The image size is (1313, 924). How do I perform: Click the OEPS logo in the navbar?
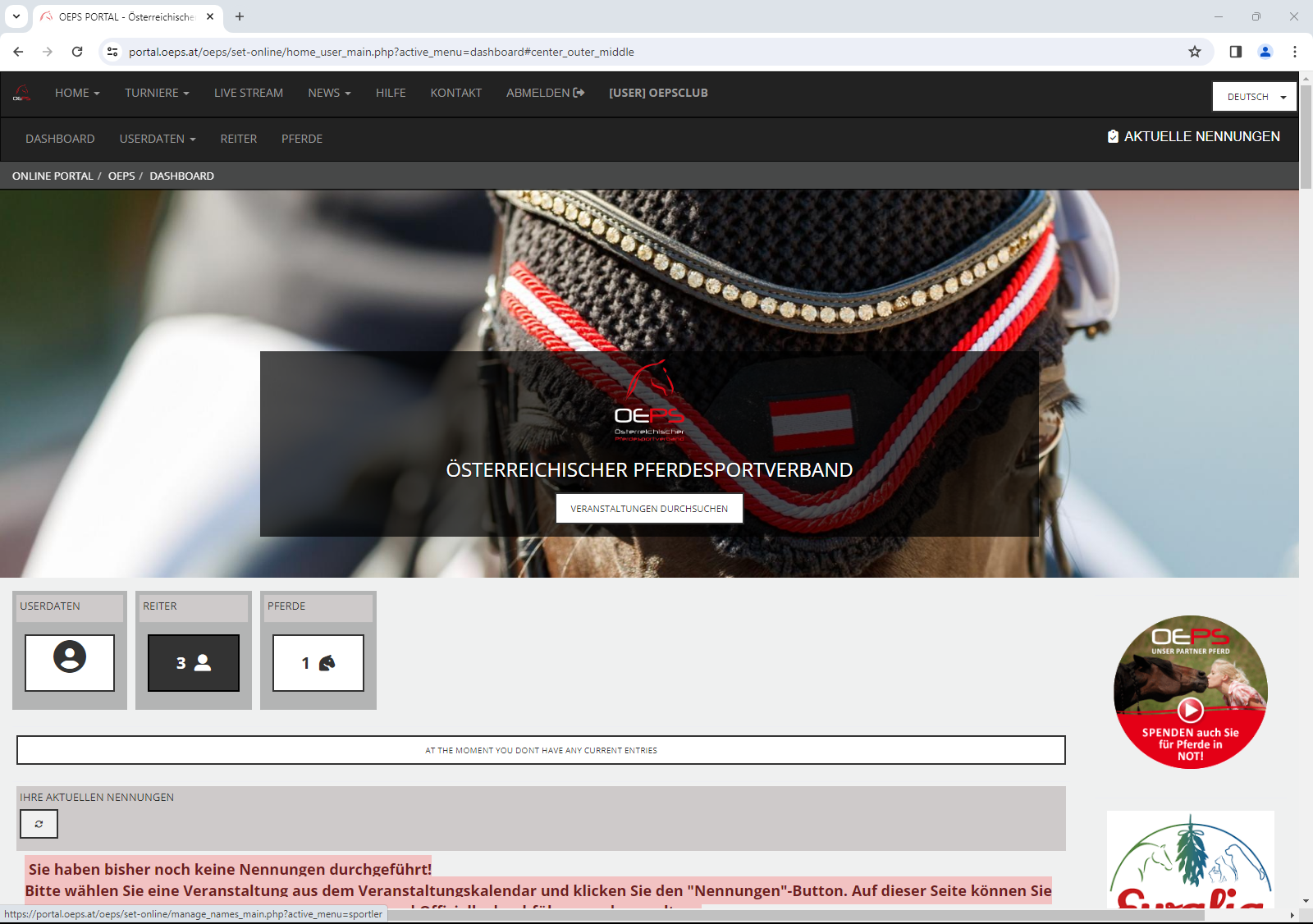22,94
